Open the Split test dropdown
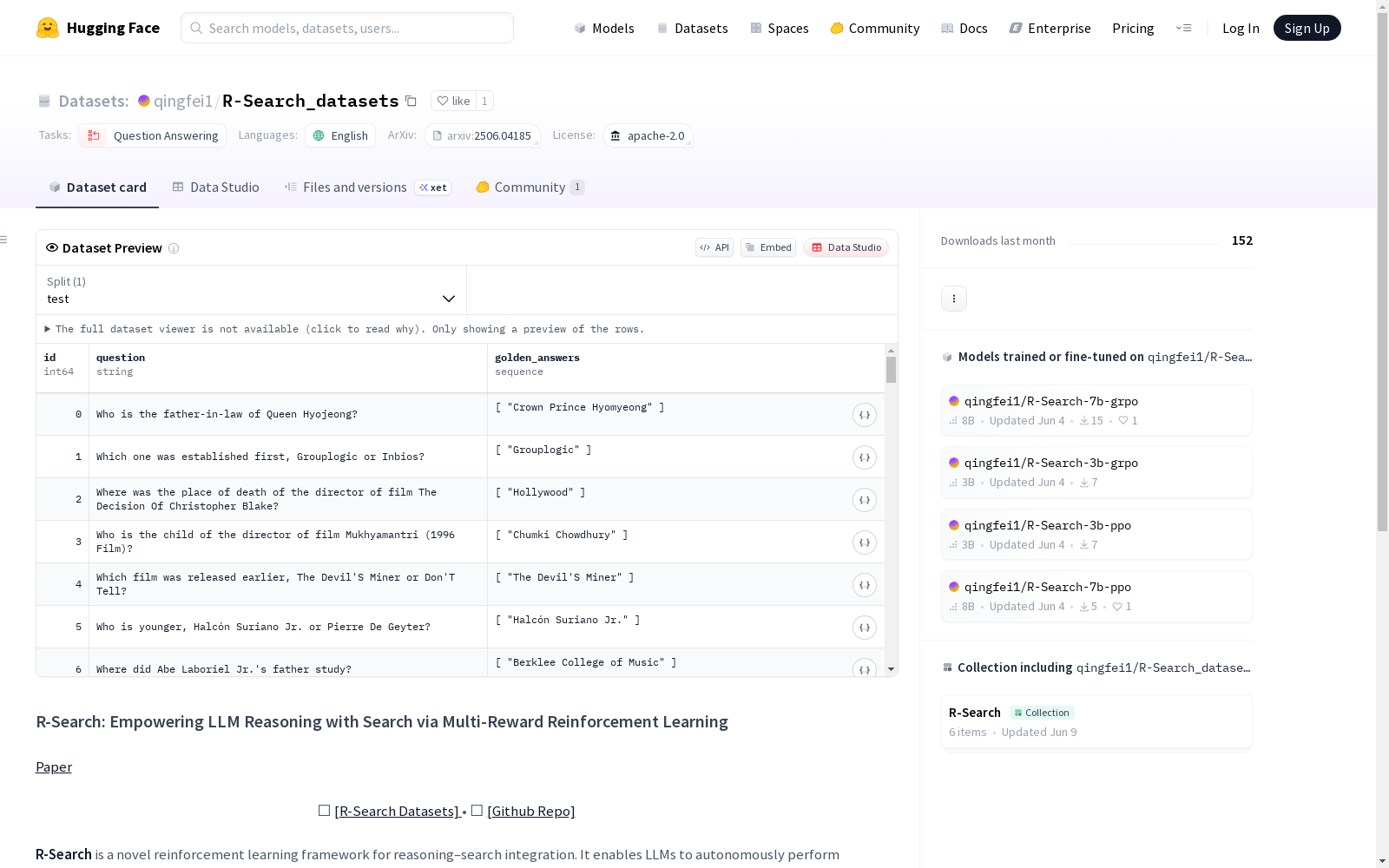Viewport: 1389px width, 868px height. tap(252, 290)
